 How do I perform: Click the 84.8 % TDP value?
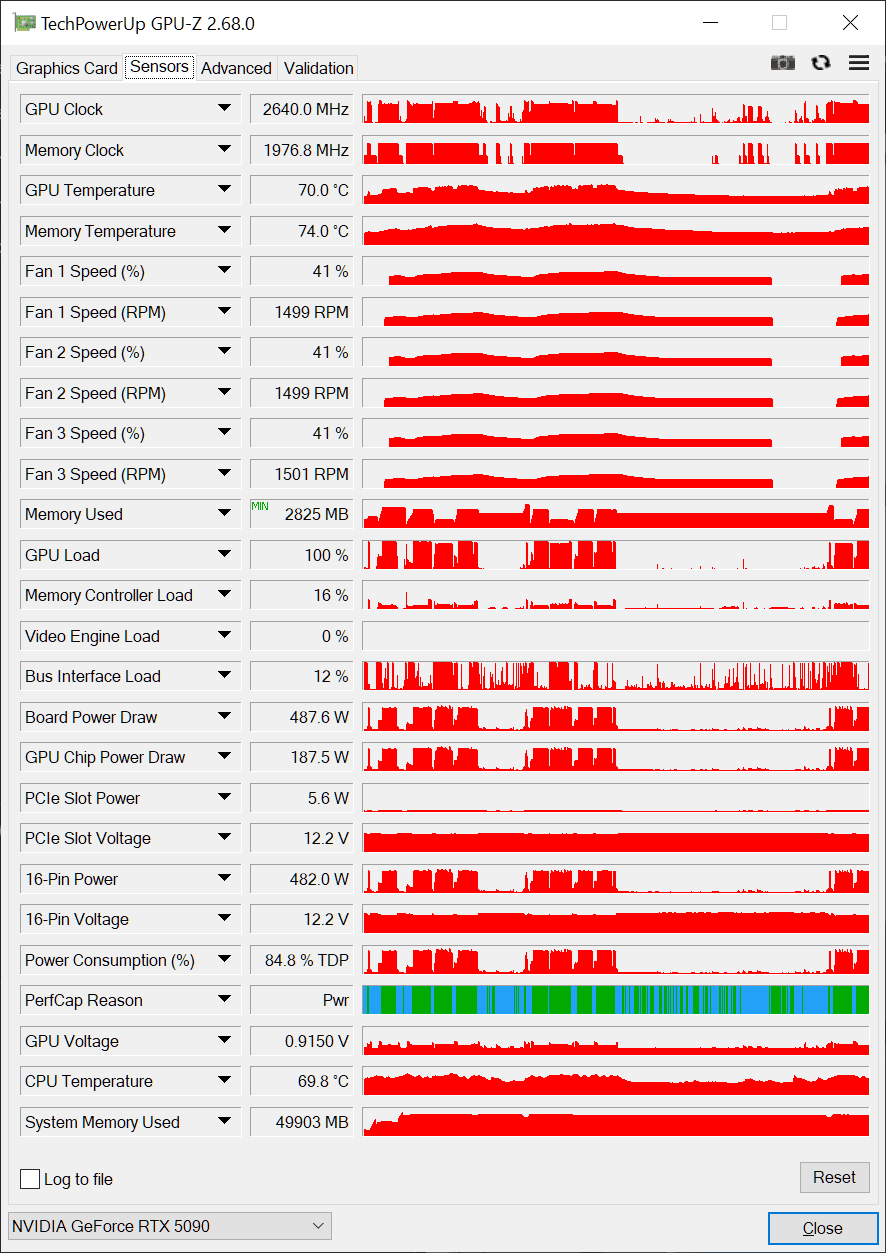point(302,960)
